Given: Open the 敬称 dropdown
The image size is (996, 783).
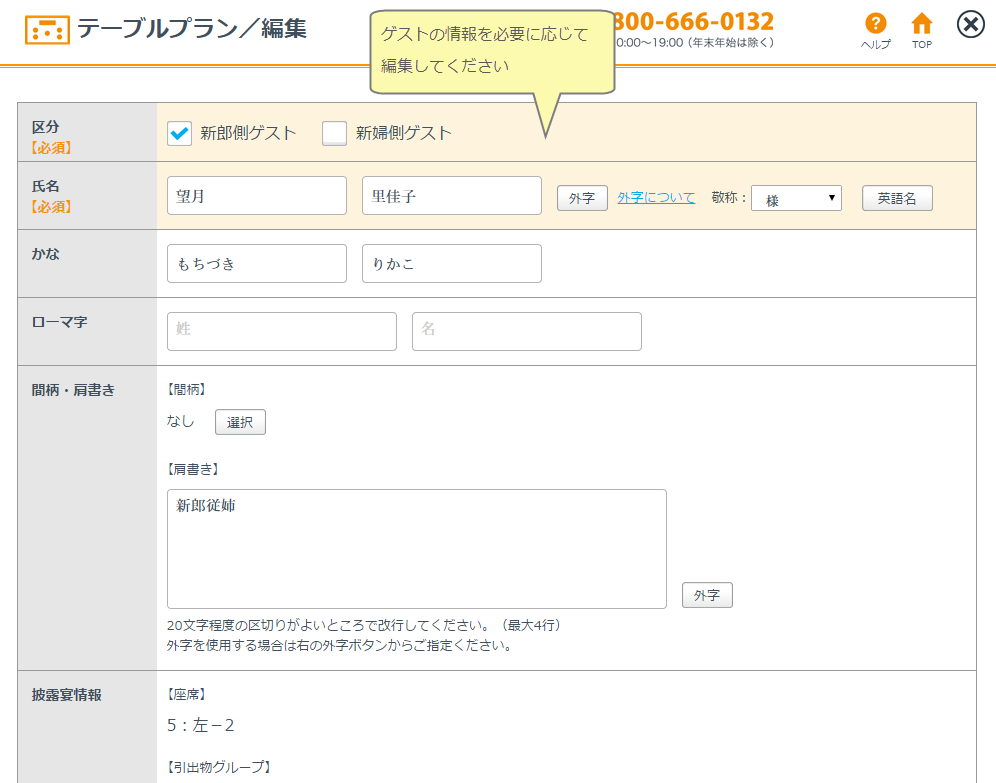Looking at the screenshot, I should [796, 199].
